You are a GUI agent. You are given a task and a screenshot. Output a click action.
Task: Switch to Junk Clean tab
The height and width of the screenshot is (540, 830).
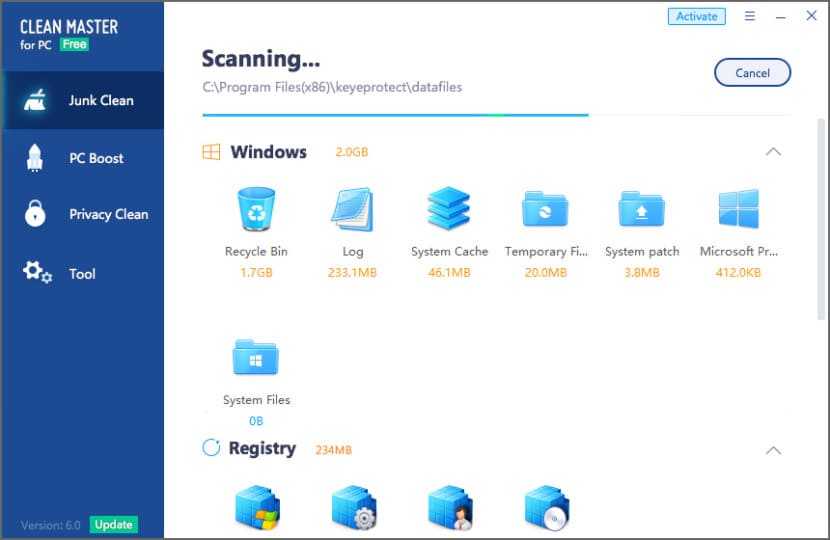[x=83, y=100]
